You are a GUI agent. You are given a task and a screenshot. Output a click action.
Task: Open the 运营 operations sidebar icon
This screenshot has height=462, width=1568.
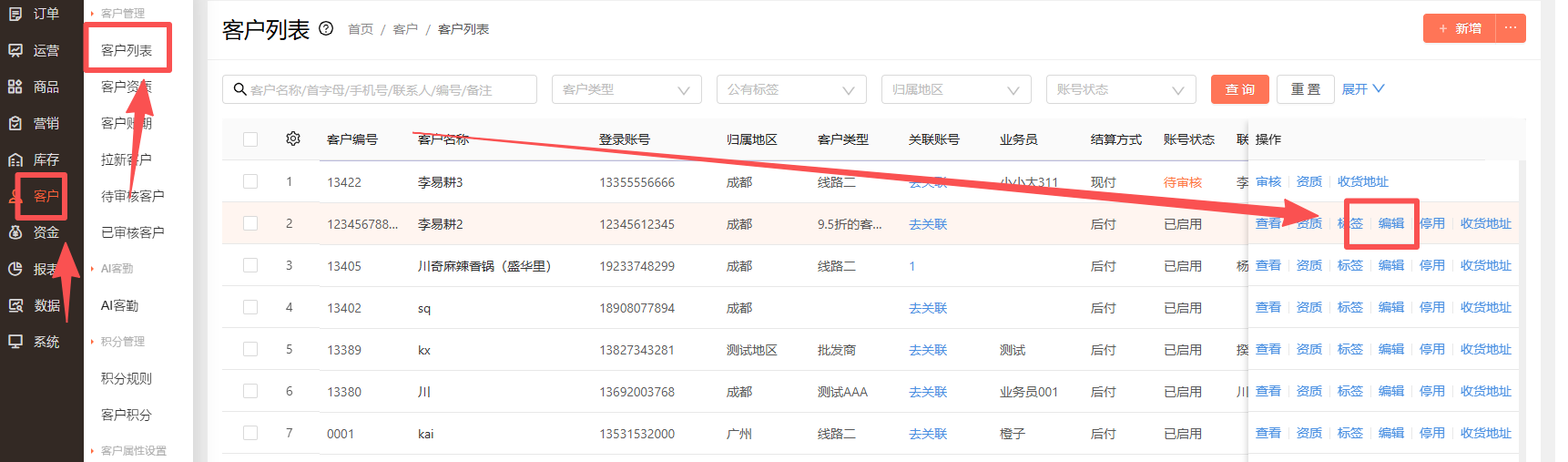[15, 50]
